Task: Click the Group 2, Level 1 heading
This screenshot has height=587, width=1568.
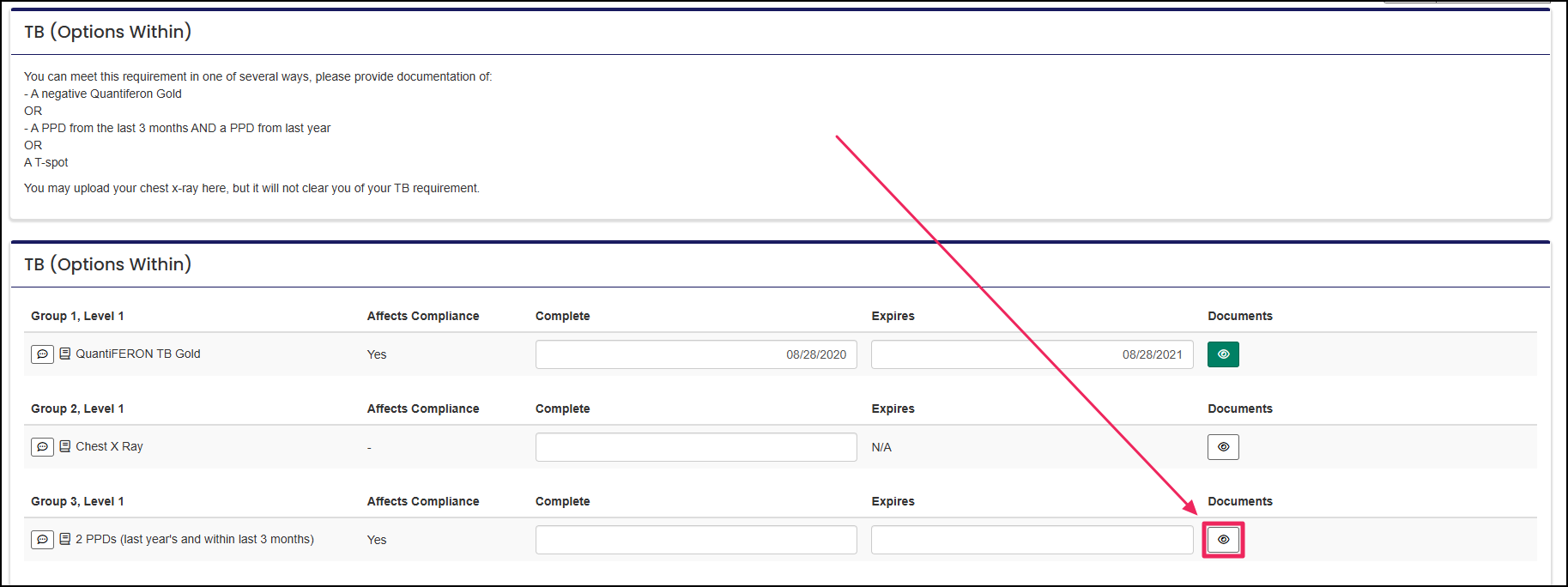Action: pyautogui.click(x=77, y=408)
